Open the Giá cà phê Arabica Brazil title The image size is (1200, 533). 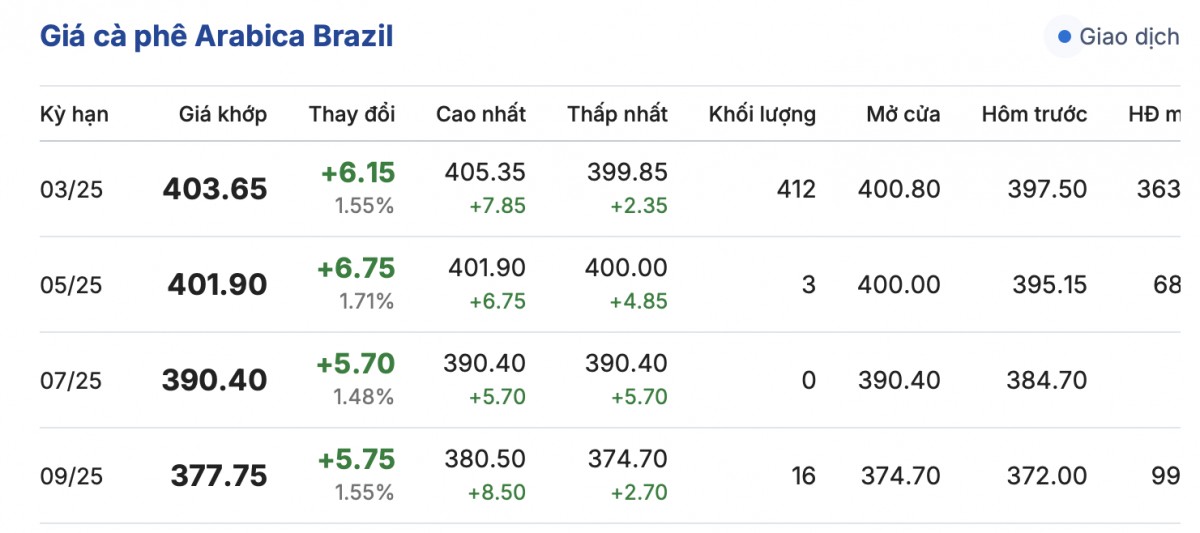[216, 37]
